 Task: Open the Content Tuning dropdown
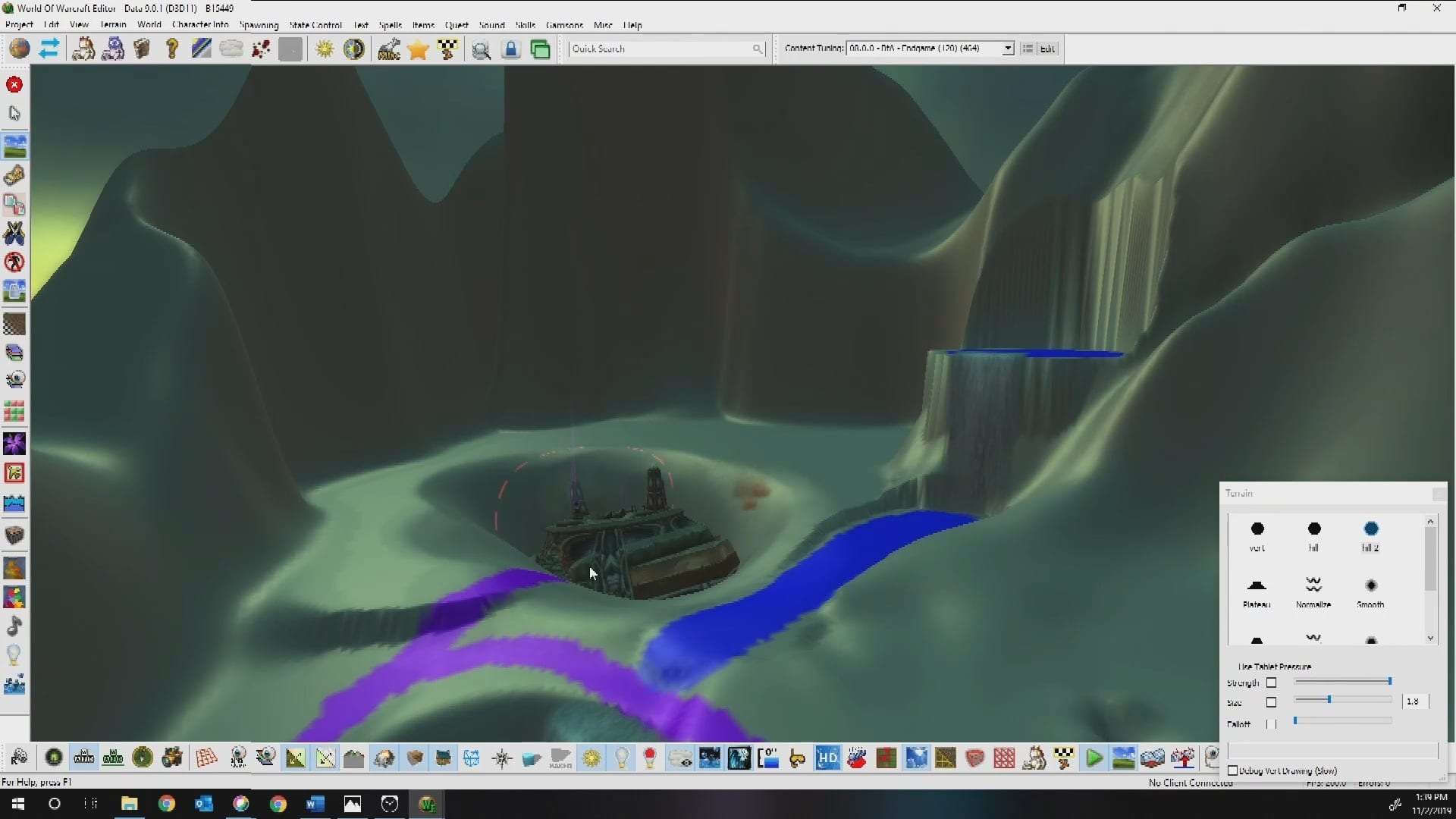pyautogui.click(x=1008, y=49)
